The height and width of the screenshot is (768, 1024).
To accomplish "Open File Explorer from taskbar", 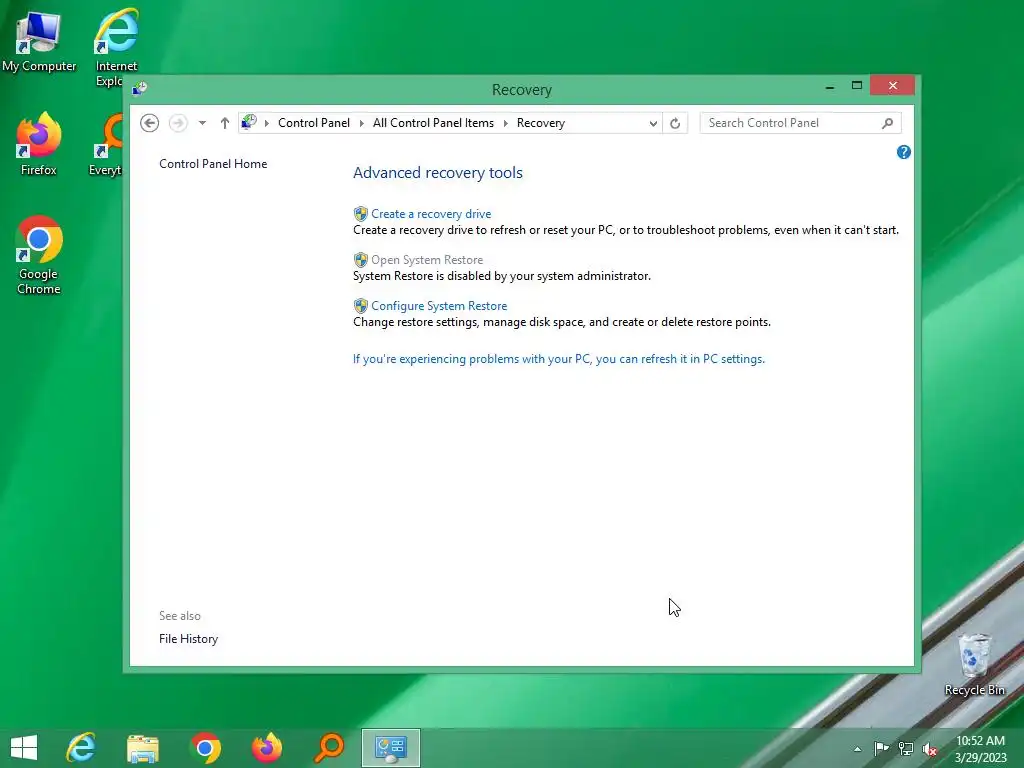I will tap(143, 748).
